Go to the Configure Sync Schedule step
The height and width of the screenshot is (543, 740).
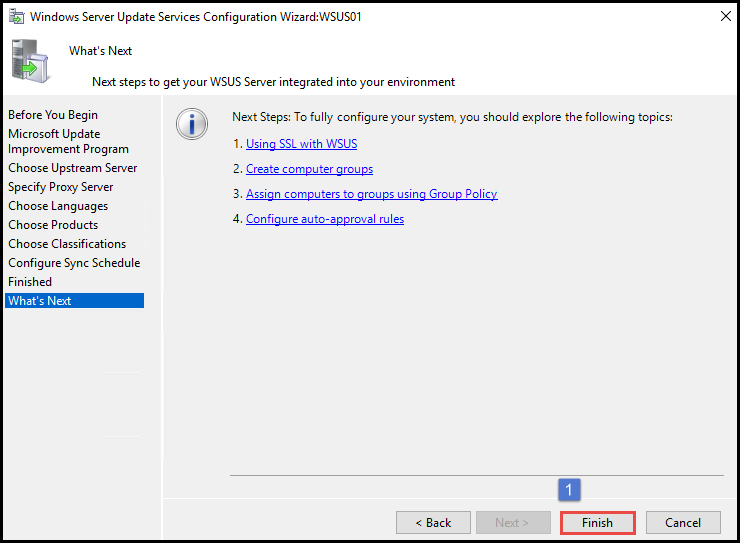tap(74, 263)
